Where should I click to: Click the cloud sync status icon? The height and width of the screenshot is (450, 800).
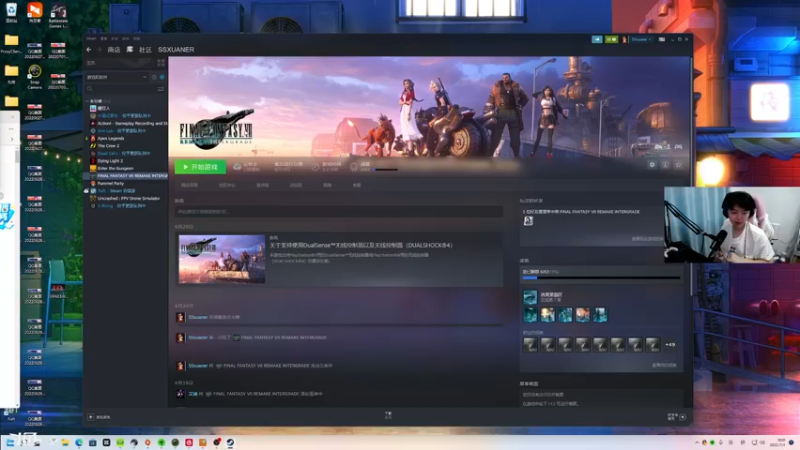(237, 167)
